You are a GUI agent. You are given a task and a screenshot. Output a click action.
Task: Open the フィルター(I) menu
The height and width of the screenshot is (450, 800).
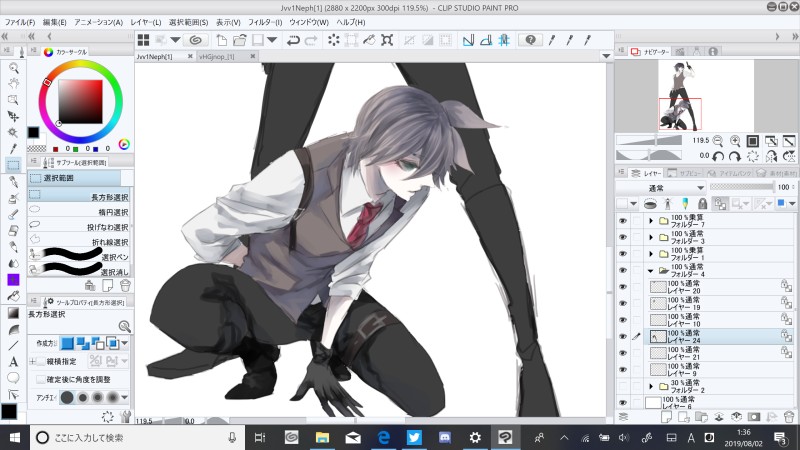point(265,22)
